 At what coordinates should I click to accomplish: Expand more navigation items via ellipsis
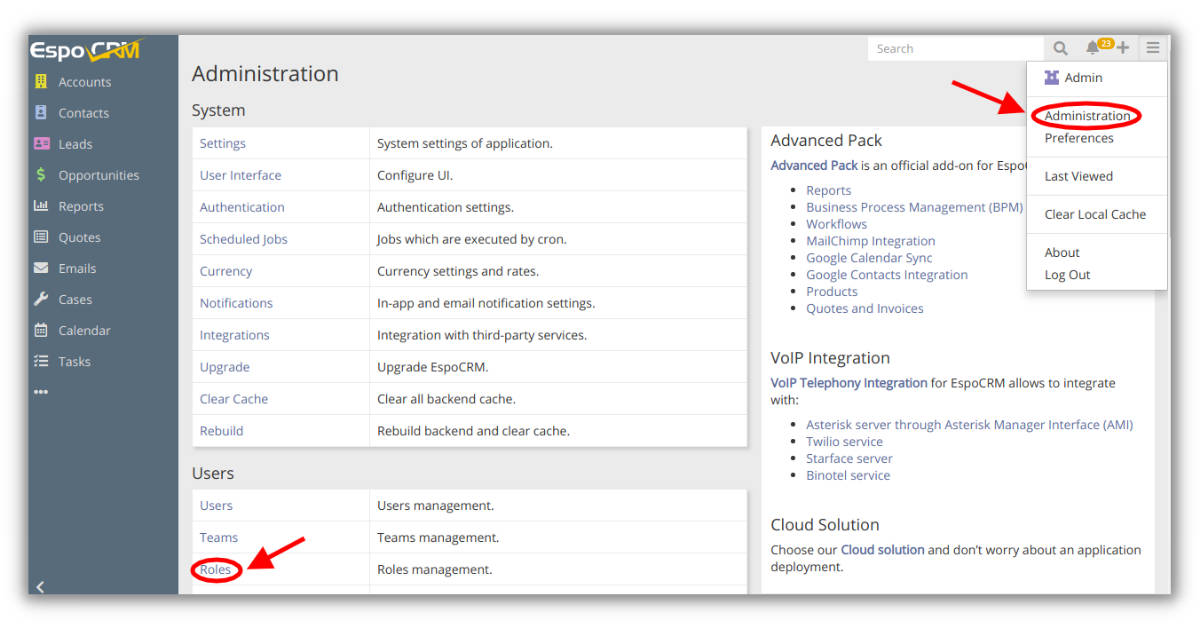(x=41, y=392)
